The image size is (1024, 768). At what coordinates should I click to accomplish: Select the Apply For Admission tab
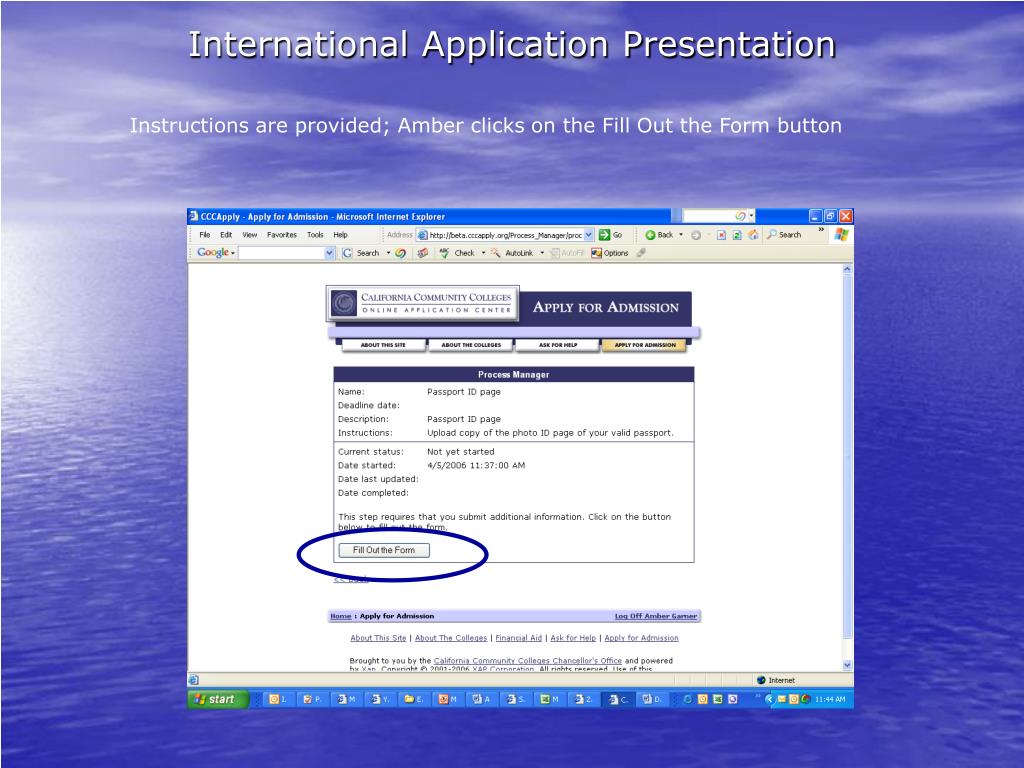(645, 345)
